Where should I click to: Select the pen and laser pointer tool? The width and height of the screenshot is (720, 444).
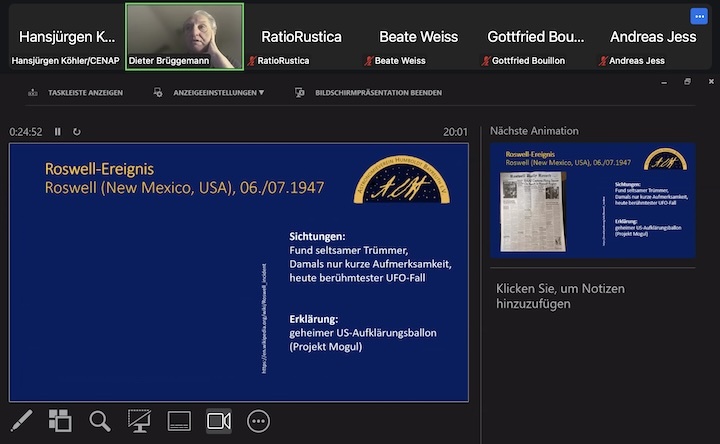pos(21,421)
